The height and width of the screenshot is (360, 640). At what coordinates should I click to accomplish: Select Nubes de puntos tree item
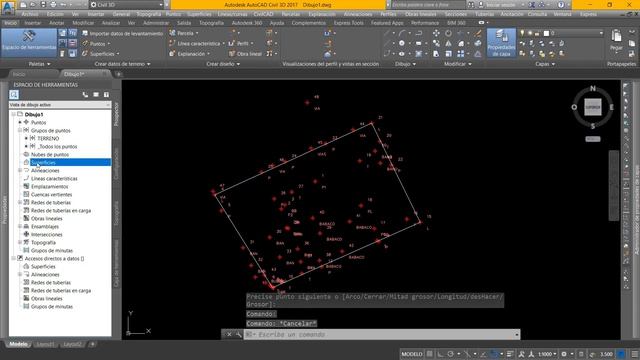[x=50, y=155]
